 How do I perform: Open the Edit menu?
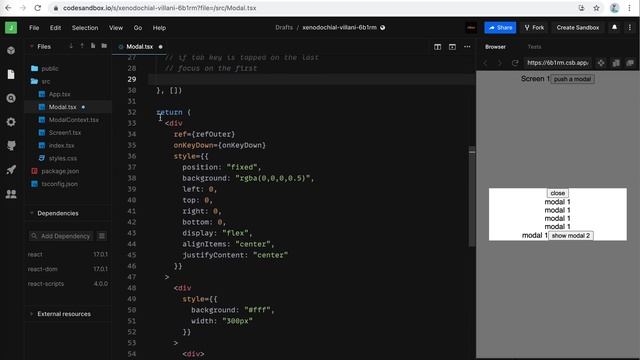point(55,28)
